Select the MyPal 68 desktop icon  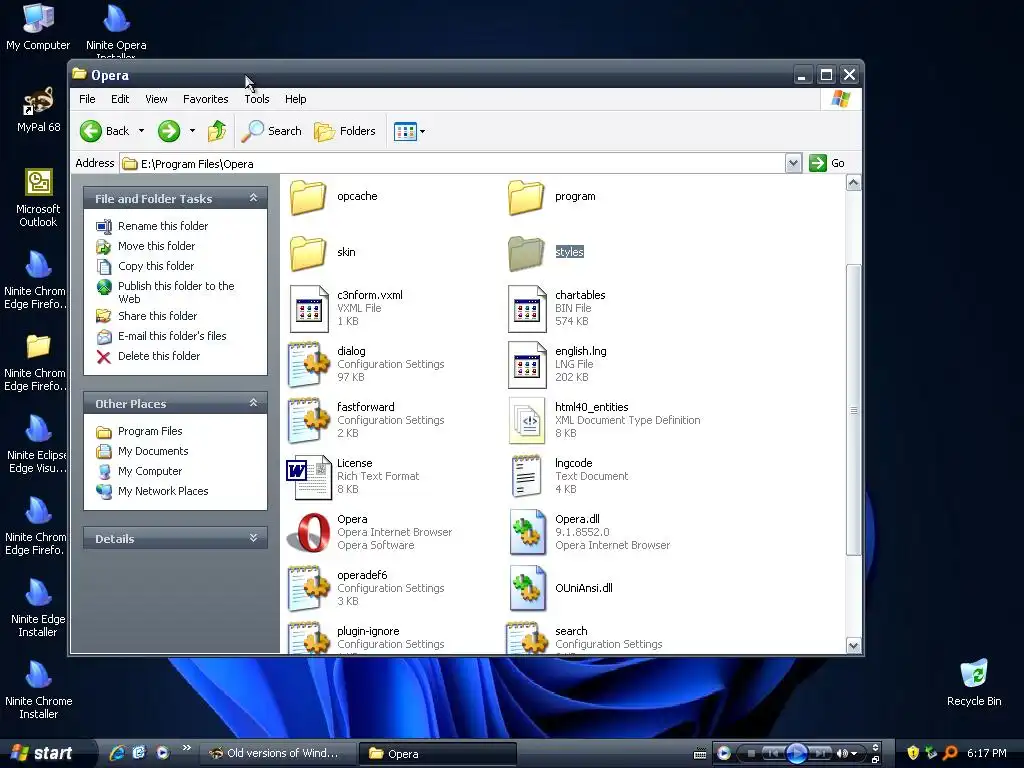39,110
